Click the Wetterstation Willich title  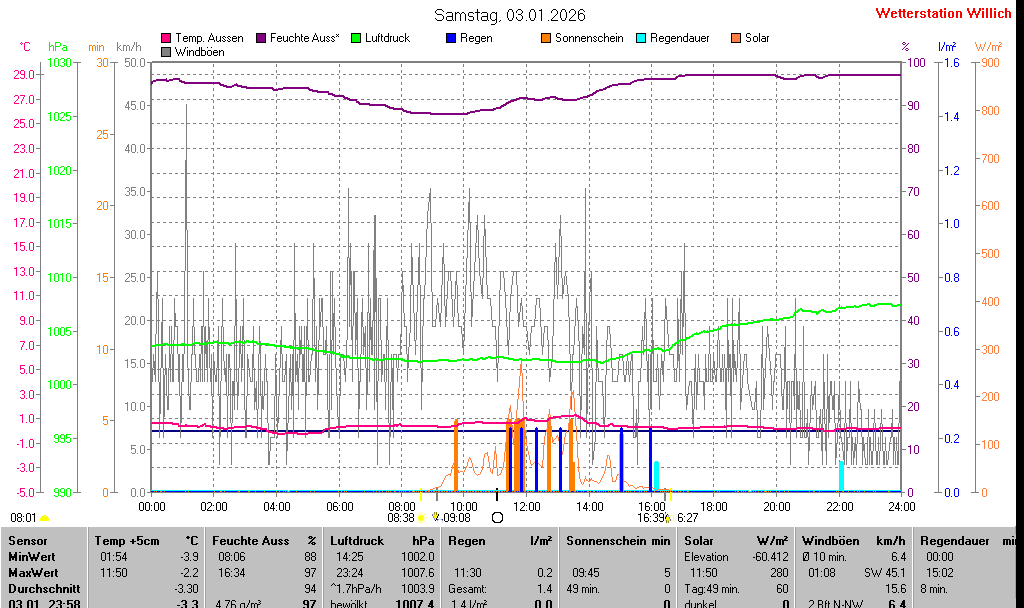[x=943, y=14]
